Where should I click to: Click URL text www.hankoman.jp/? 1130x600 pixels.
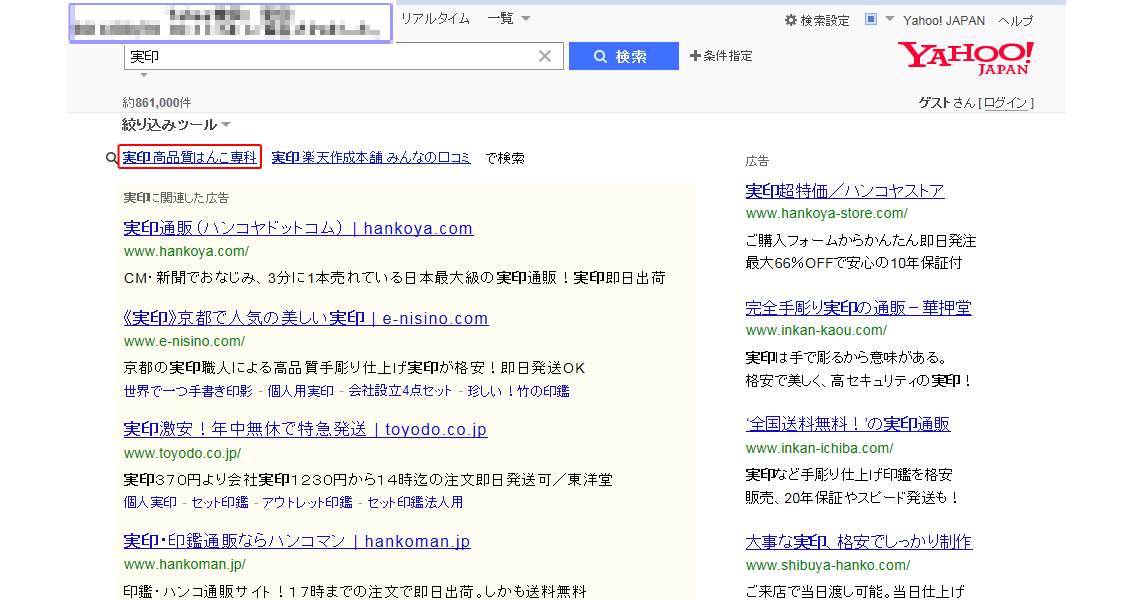click(184, 564)
